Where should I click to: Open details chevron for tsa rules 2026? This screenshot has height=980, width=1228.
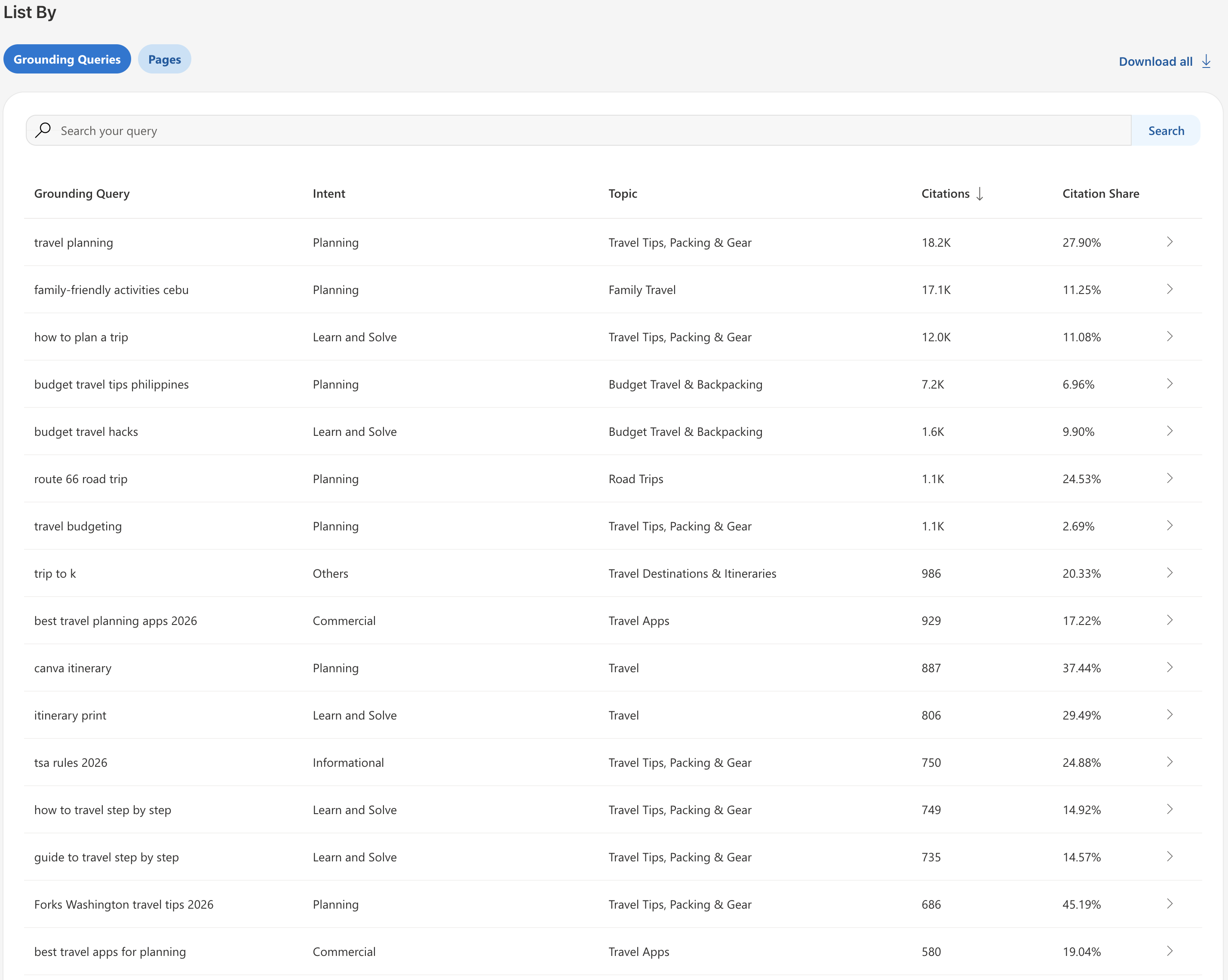[1170, 762]
